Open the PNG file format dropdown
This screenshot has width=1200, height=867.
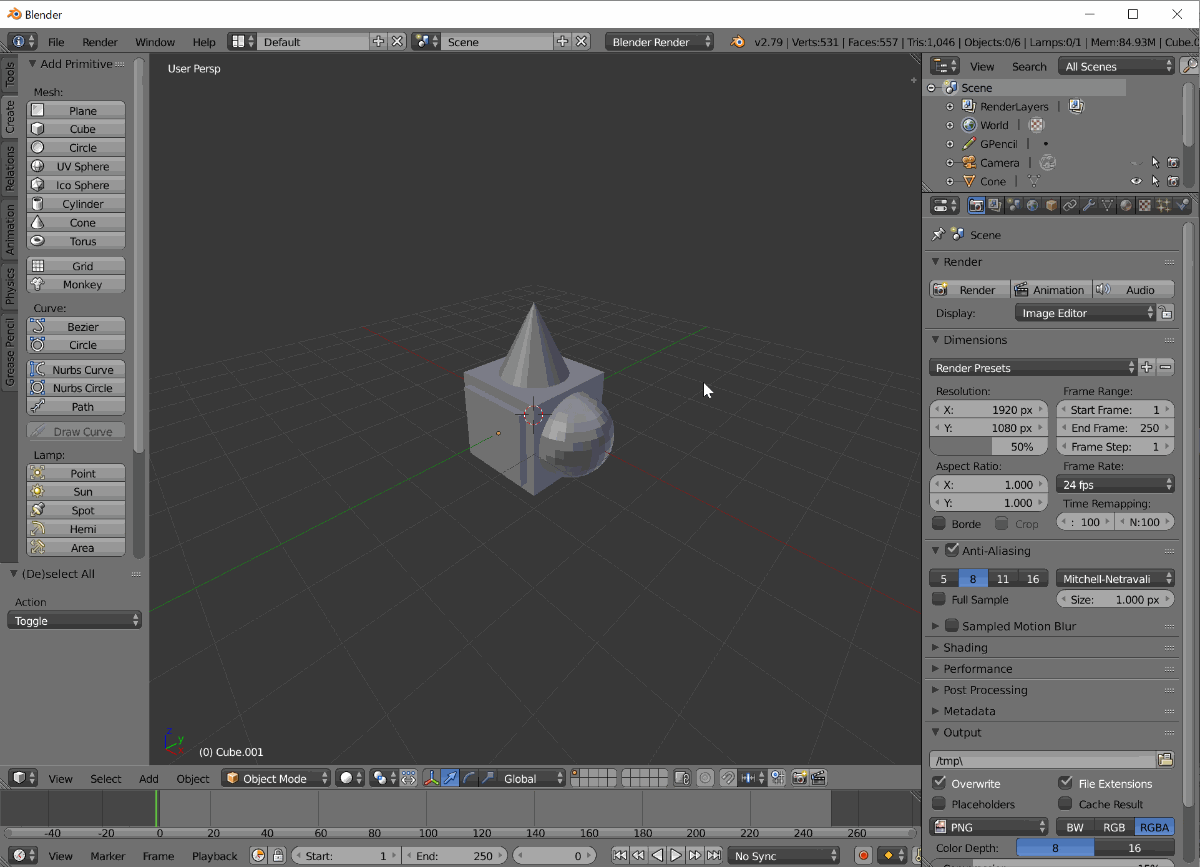pos(988,827)
